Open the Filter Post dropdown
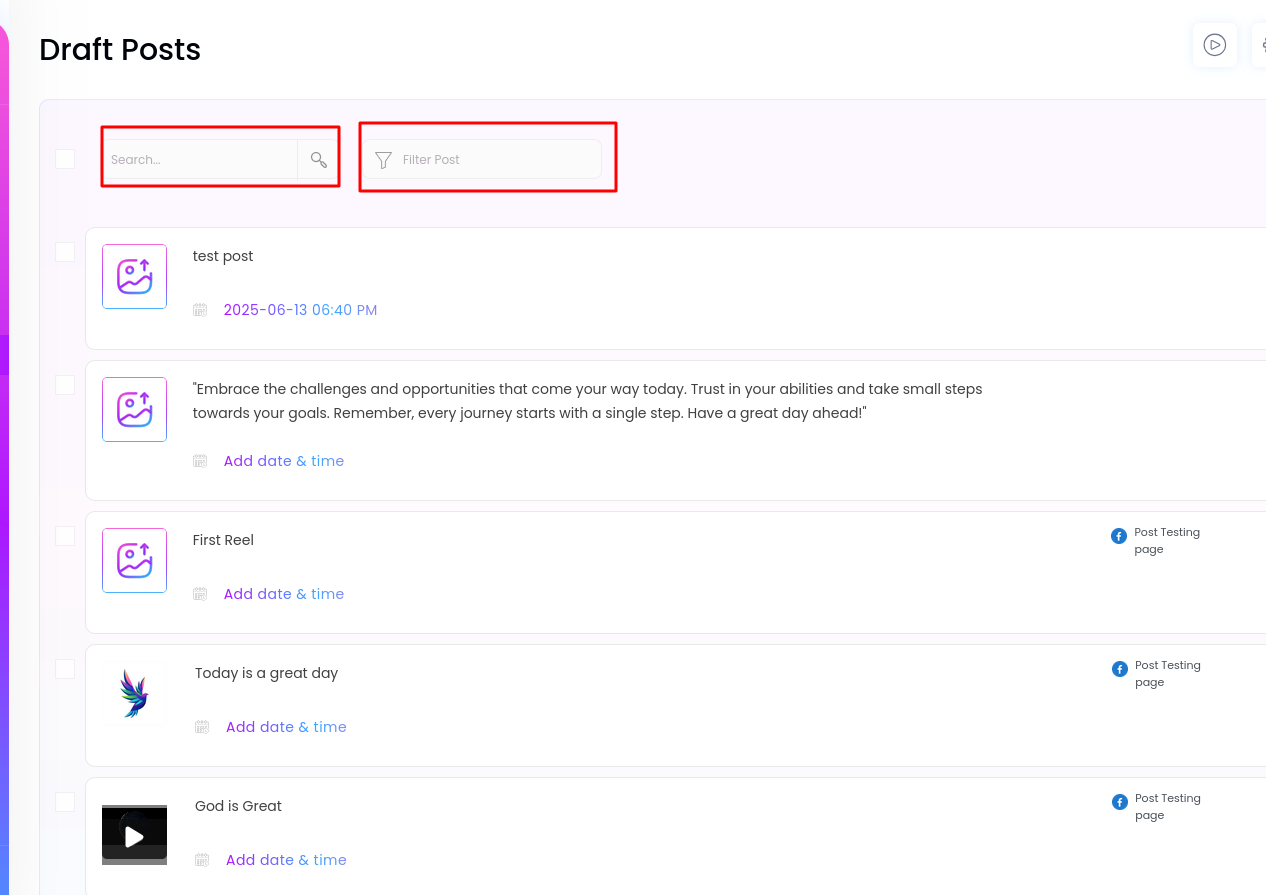 pyautogui.click(x=482, y=160)
